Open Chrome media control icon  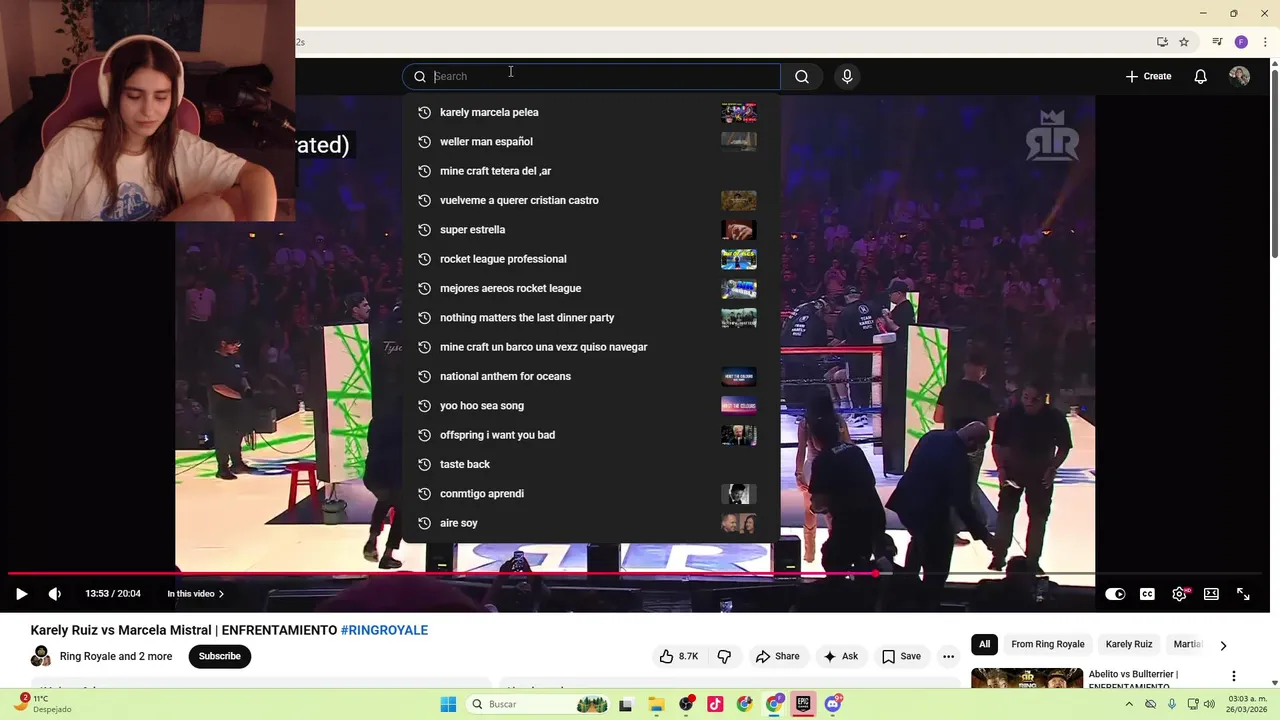click(x=1217, y=42)
